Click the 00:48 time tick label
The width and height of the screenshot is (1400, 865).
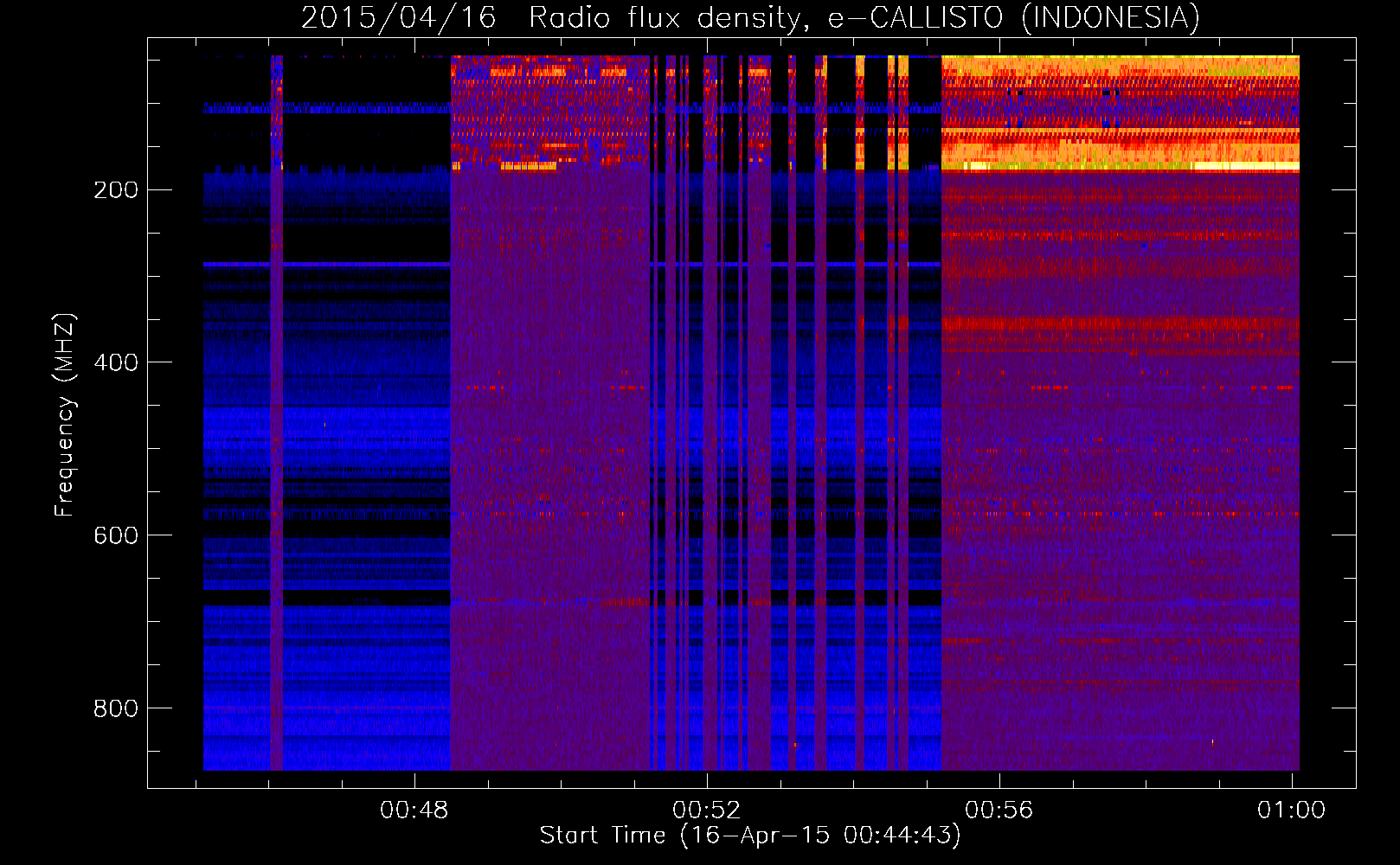point(414,810)
